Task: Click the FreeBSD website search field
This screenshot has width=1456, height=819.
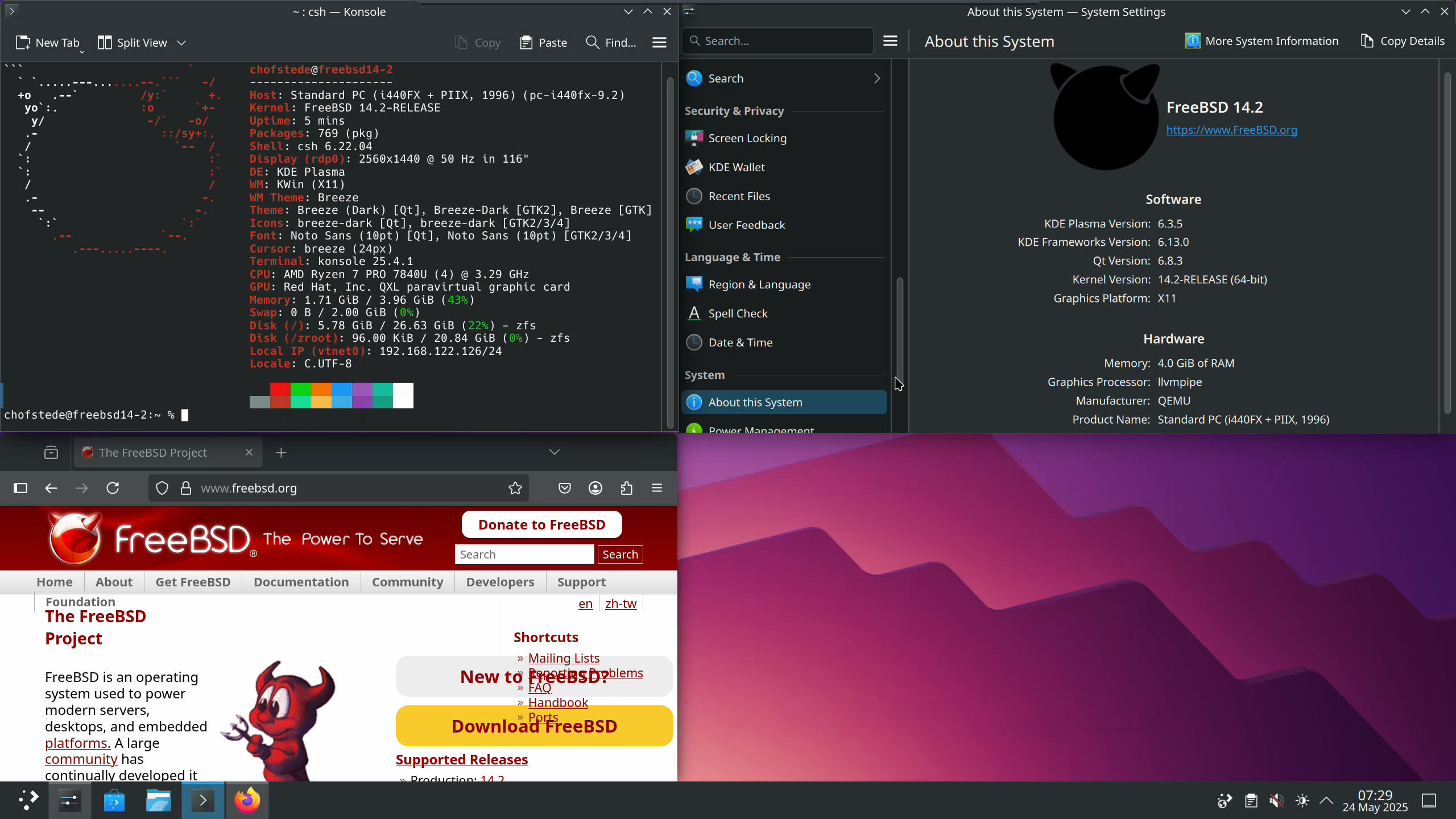Action: click(524, 555)
